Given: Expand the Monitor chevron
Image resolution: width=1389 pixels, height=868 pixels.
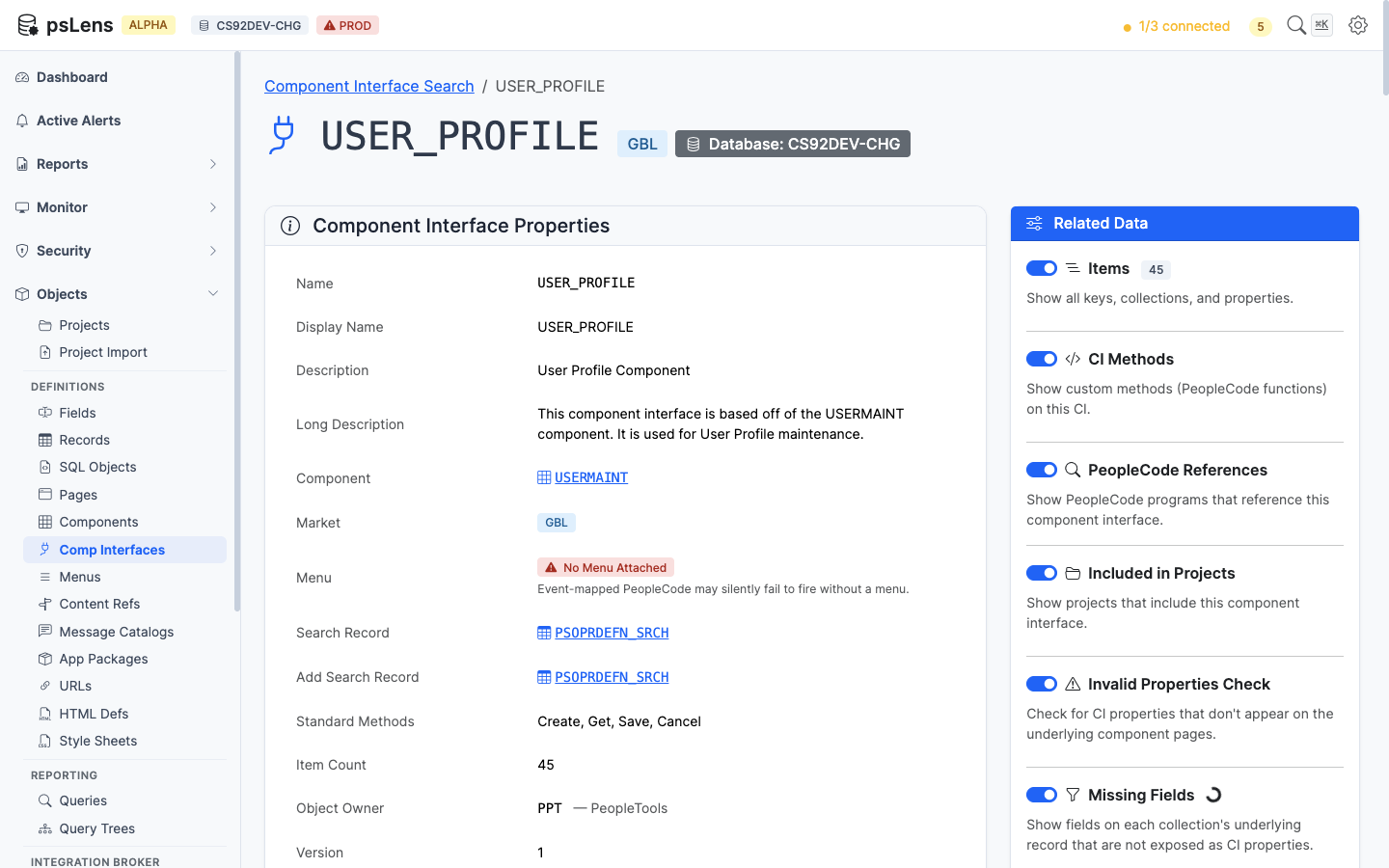Looking at the screenshot, I should click(x=213, y=207).
